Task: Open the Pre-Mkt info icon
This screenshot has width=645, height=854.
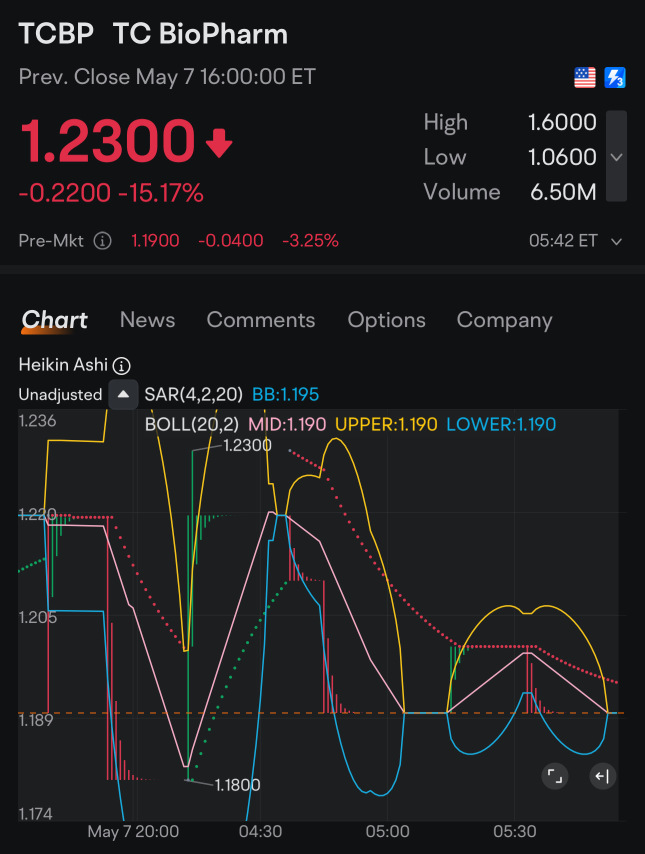Action: pos(102,241)
